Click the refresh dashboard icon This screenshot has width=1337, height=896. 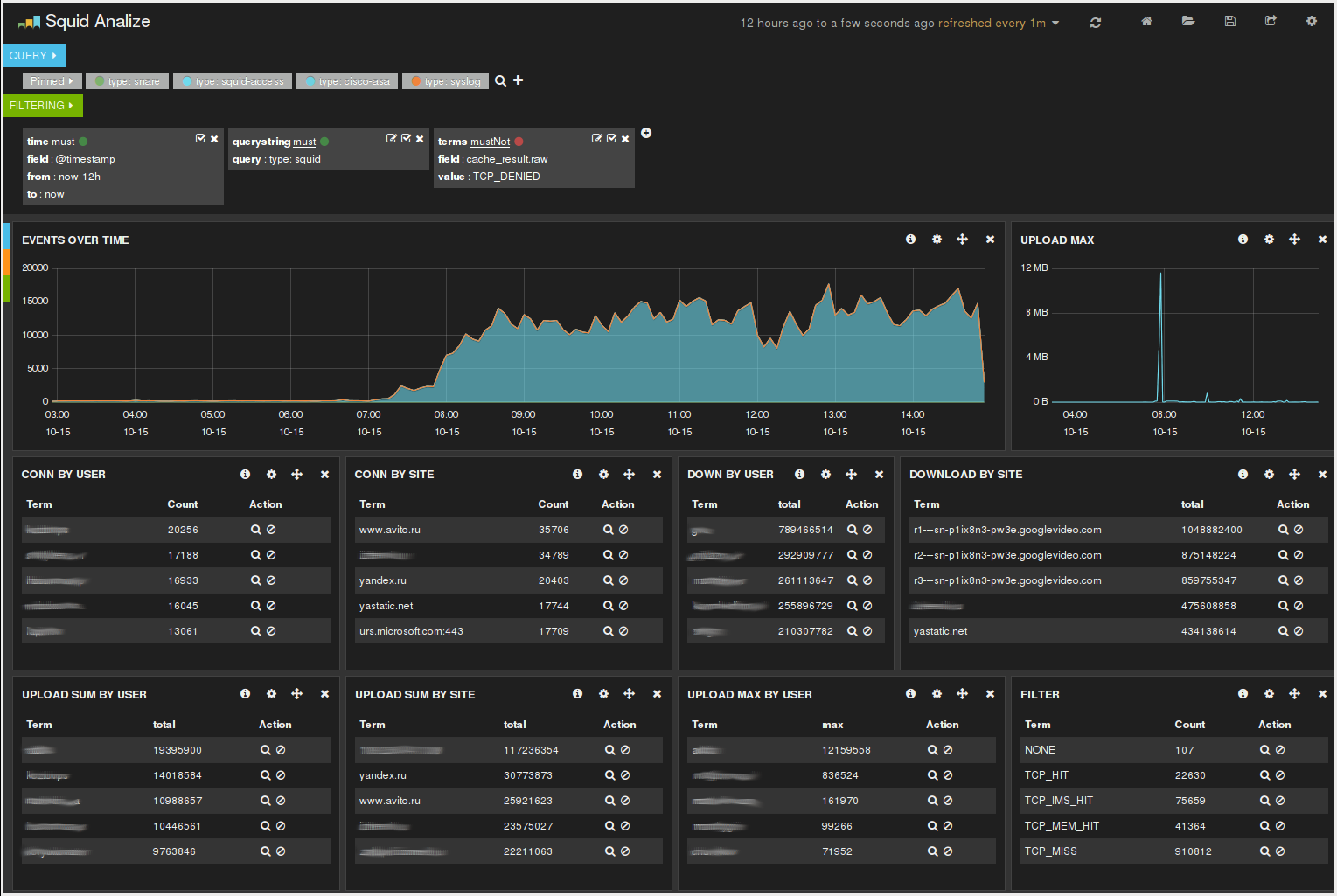1096,23
